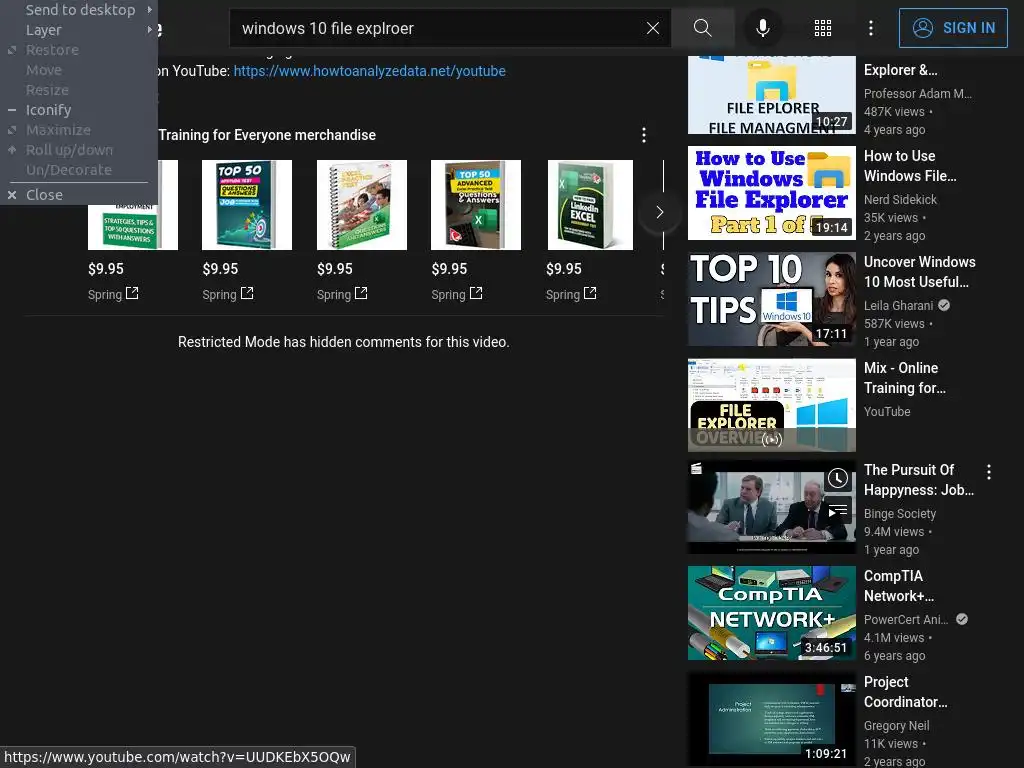Viewport: 1024px width, 768px height.
Task: Click Training for Everyone merchandise heading
Action: point(266,135)
